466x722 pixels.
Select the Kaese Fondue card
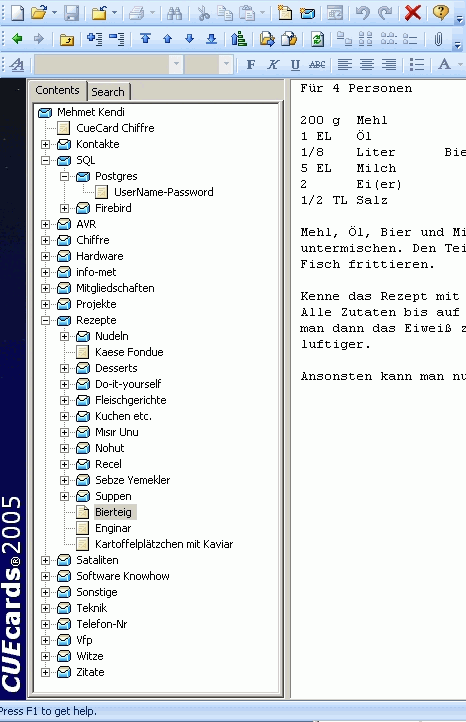point(129,352)
